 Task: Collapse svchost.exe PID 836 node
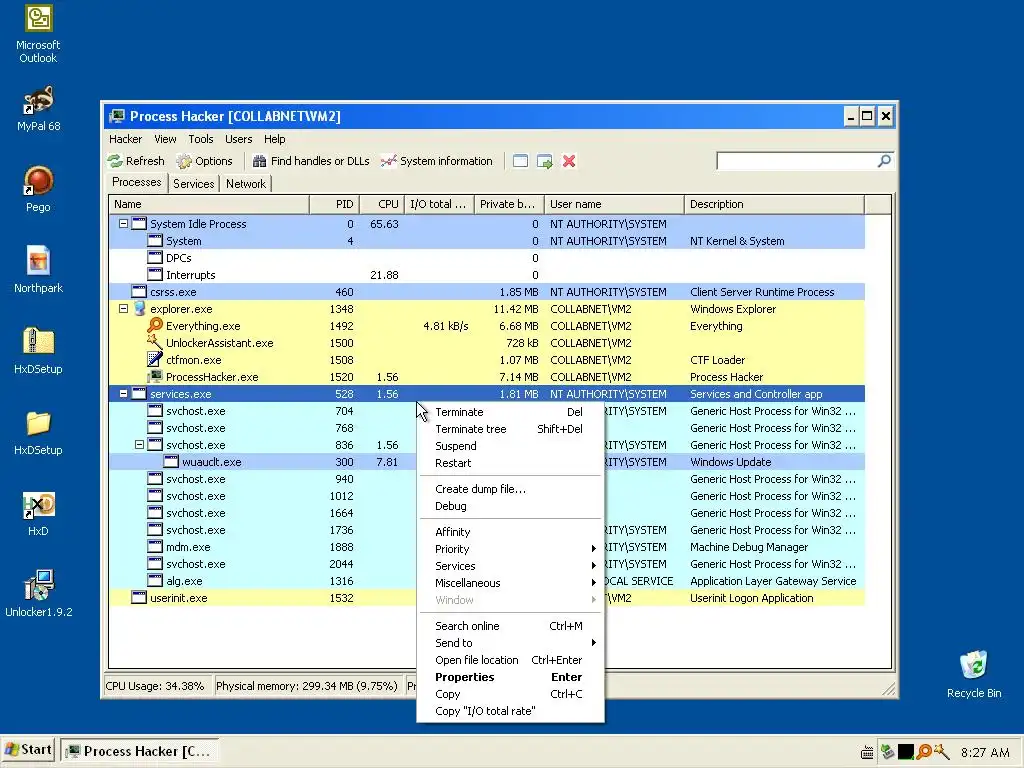click(139, 444)
